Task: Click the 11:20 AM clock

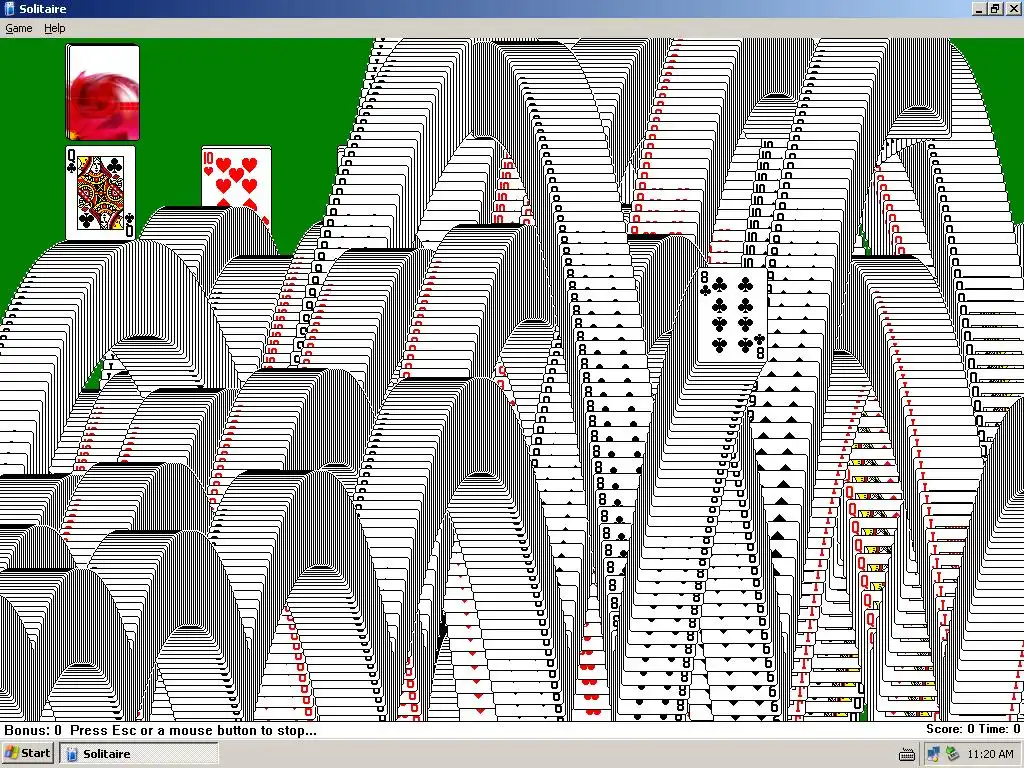Action: [x=990, y=754]
